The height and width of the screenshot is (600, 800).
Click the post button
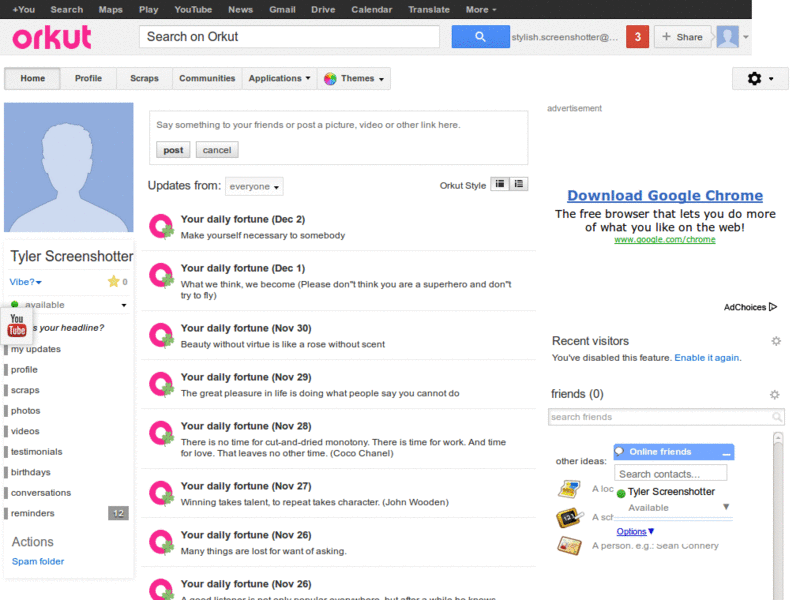click(173, 150)
